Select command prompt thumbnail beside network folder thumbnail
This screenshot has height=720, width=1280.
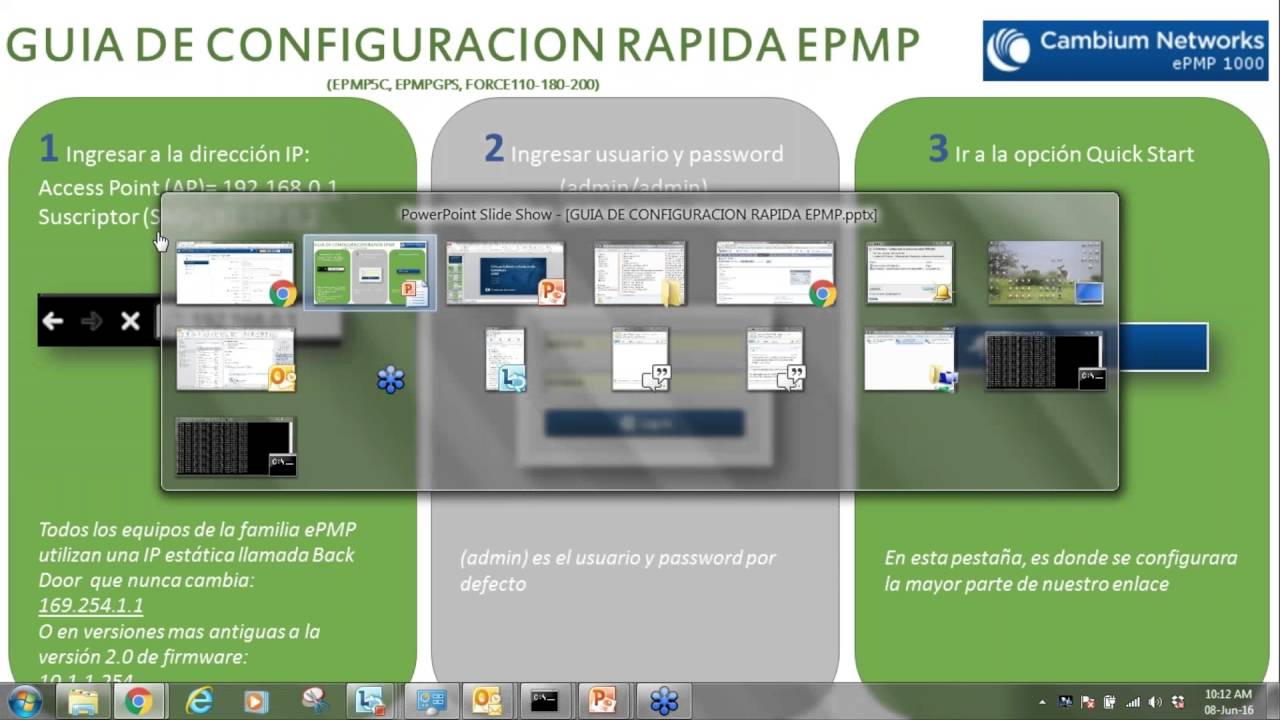tap(1045, 360)
